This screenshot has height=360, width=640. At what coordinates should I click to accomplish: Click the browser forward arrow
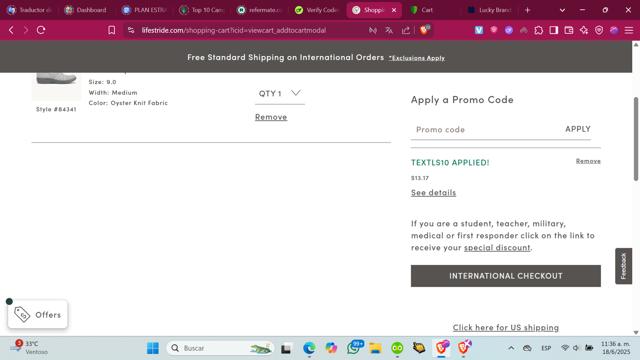tap(26, 30)
